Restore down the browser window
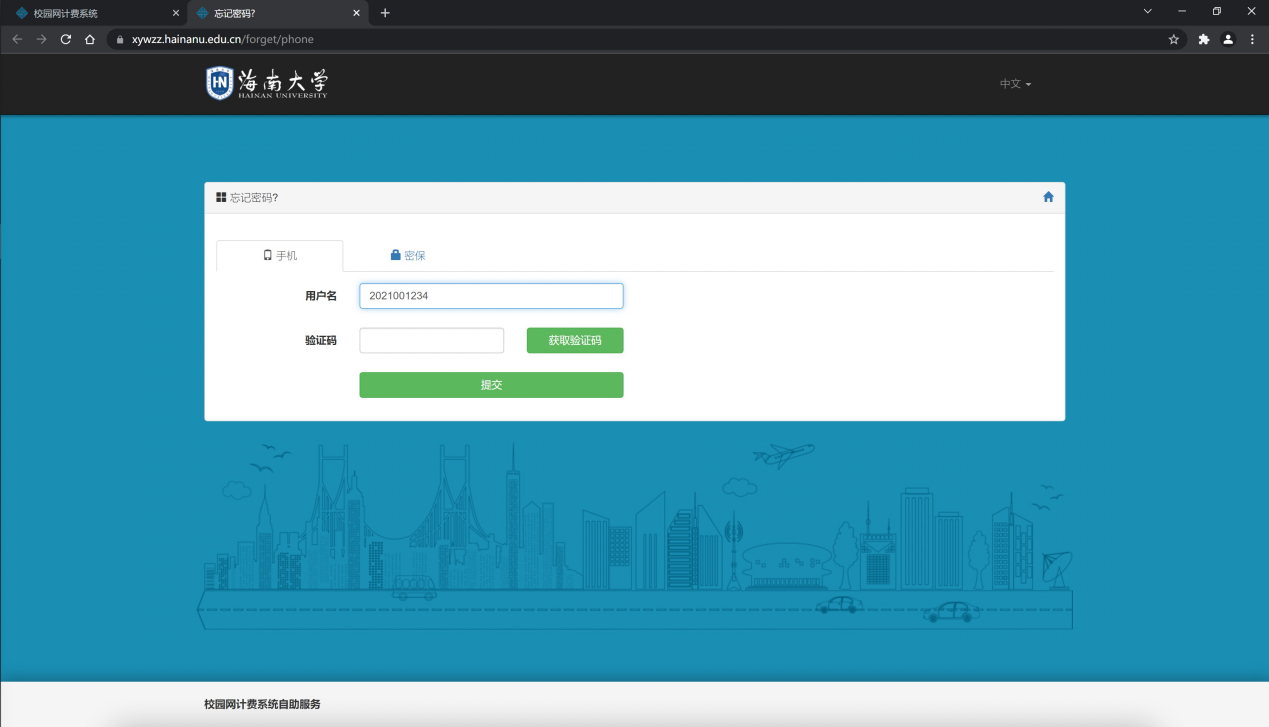The image size is (1269, 727). [x=1217, y=11]
